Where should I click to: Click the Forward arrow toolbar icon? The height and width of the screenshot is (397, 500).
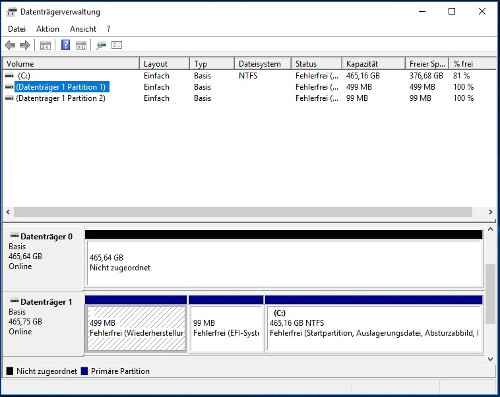(x=25, y=45)
